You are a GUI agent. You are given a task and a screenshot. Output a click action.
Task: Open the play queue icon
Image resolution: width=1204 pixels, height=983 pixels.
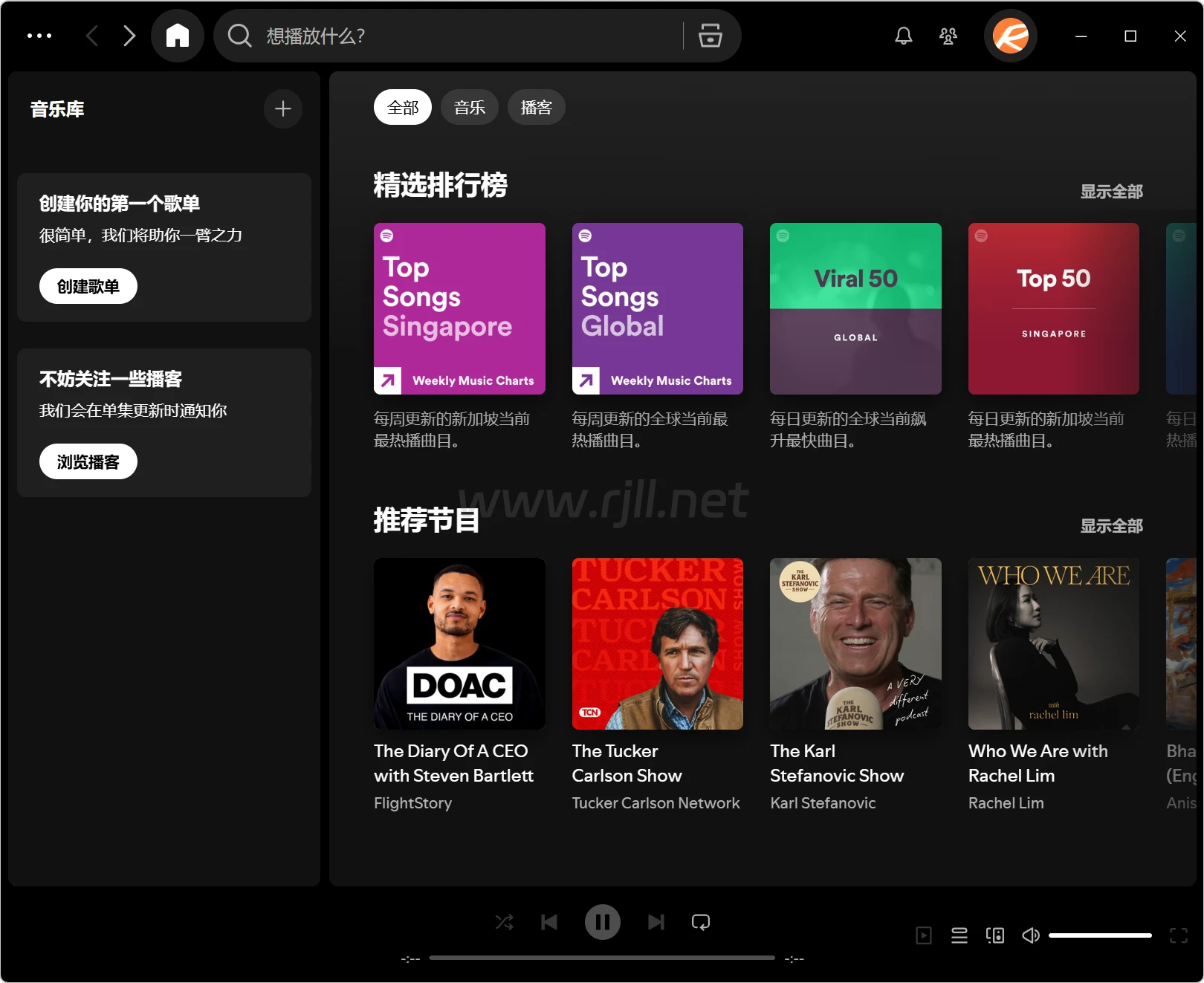[959, 935]
